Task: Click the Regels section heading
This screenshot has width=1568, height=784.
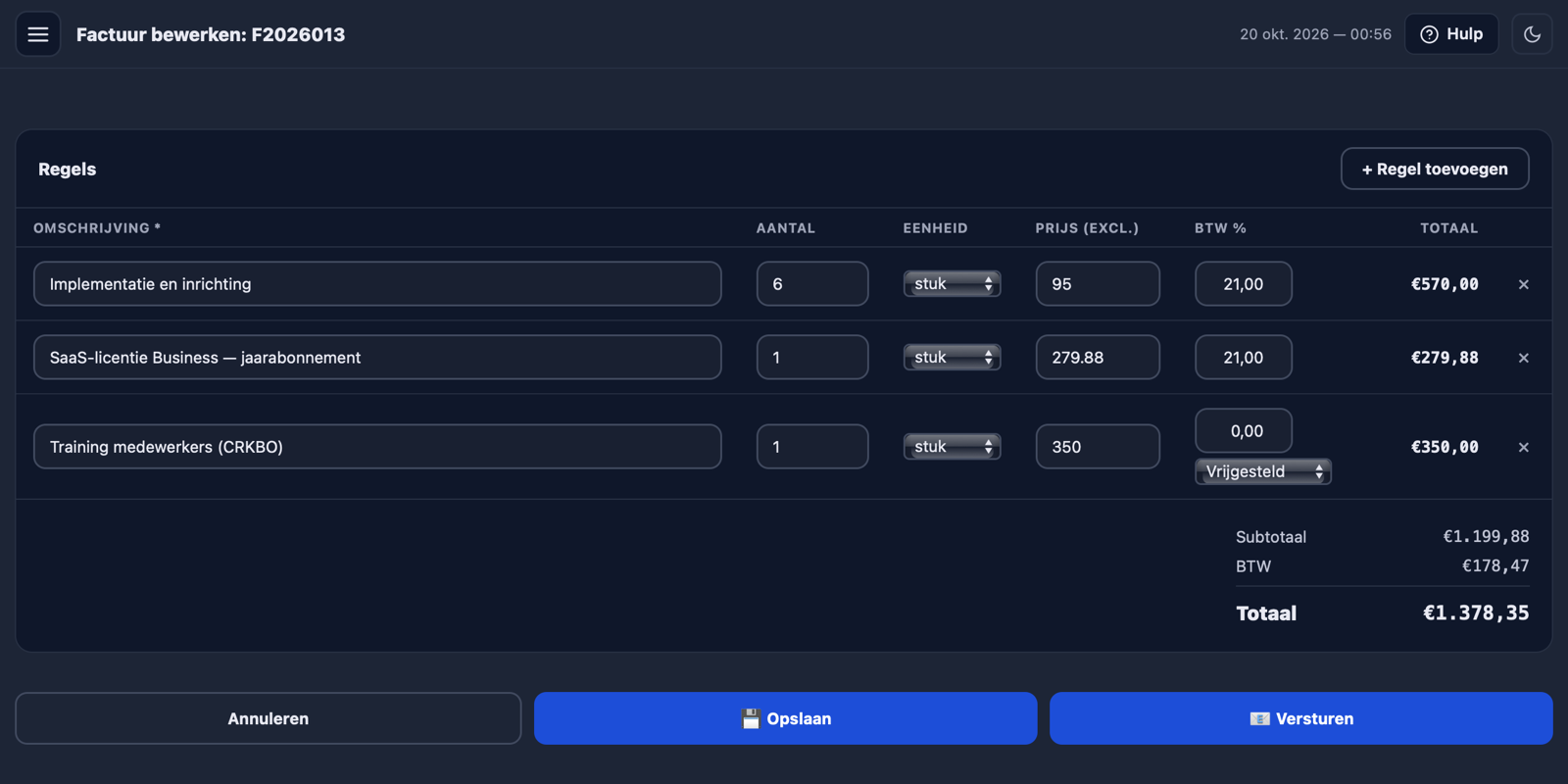Action: pos(68,169)
